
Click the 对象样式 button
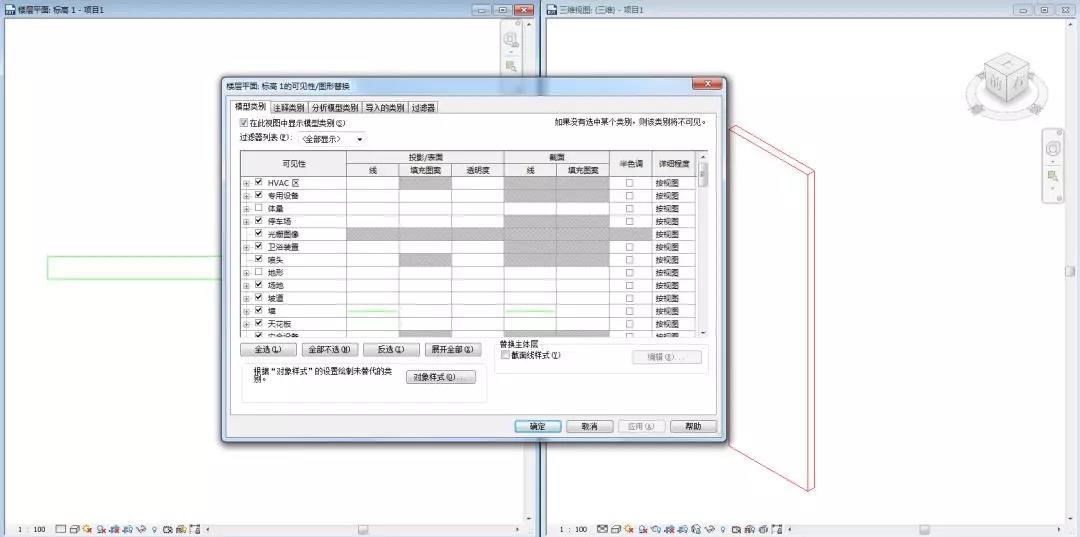[x=435, y=377]
